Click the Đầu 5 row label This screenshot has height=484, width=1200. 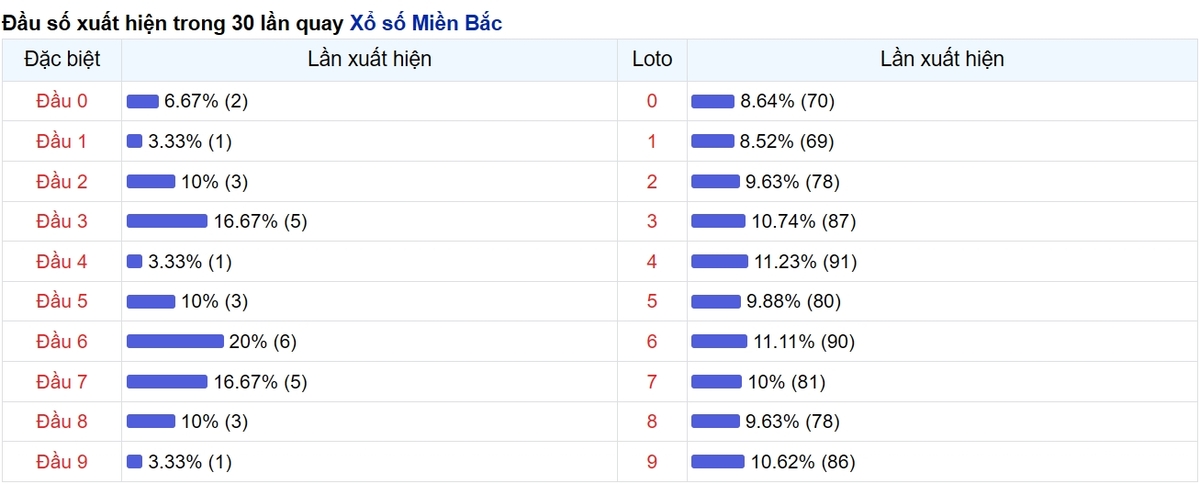pos(62,301)
